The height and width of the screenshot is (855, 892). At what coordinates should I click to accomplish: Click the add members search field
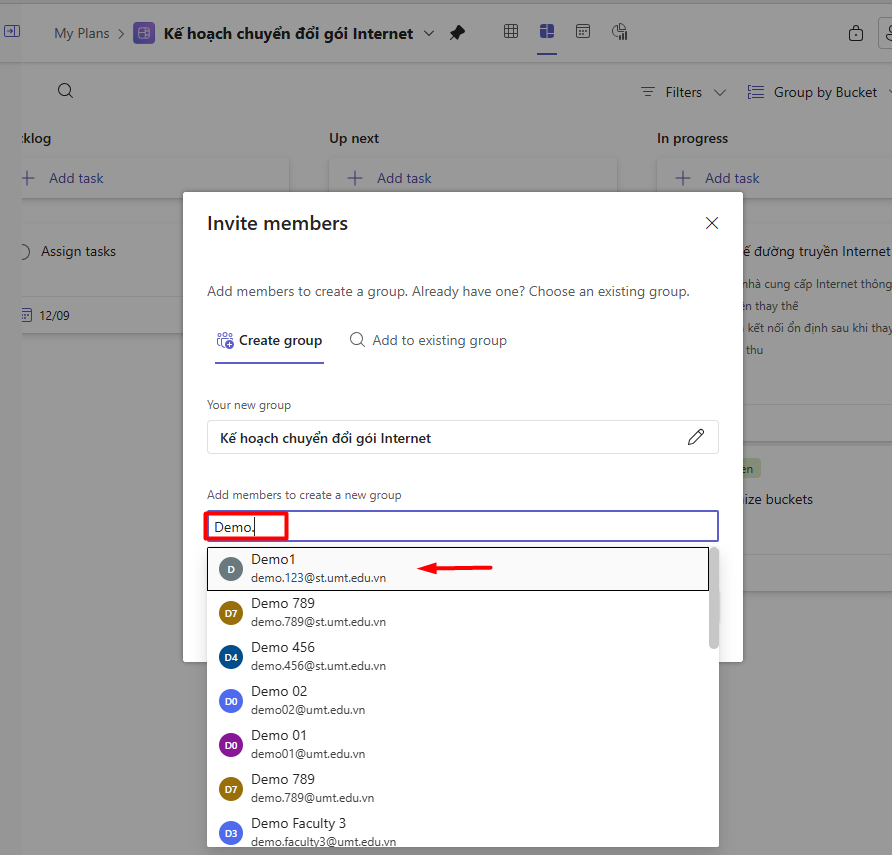(x=500, y=526)
